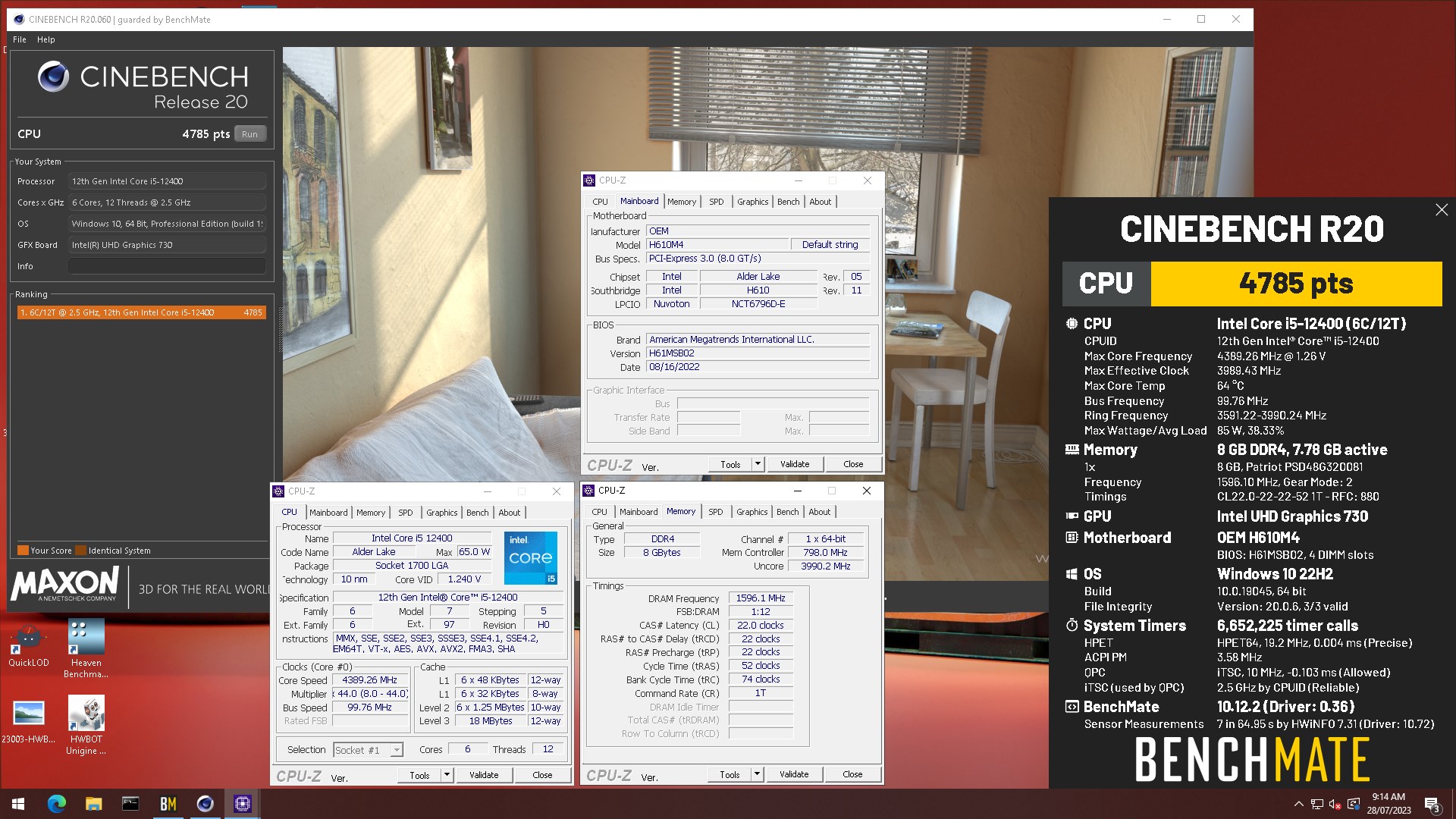Open the network tray icon
1456x819 pixels.
pyautogui.click(x=1317, y=804)
